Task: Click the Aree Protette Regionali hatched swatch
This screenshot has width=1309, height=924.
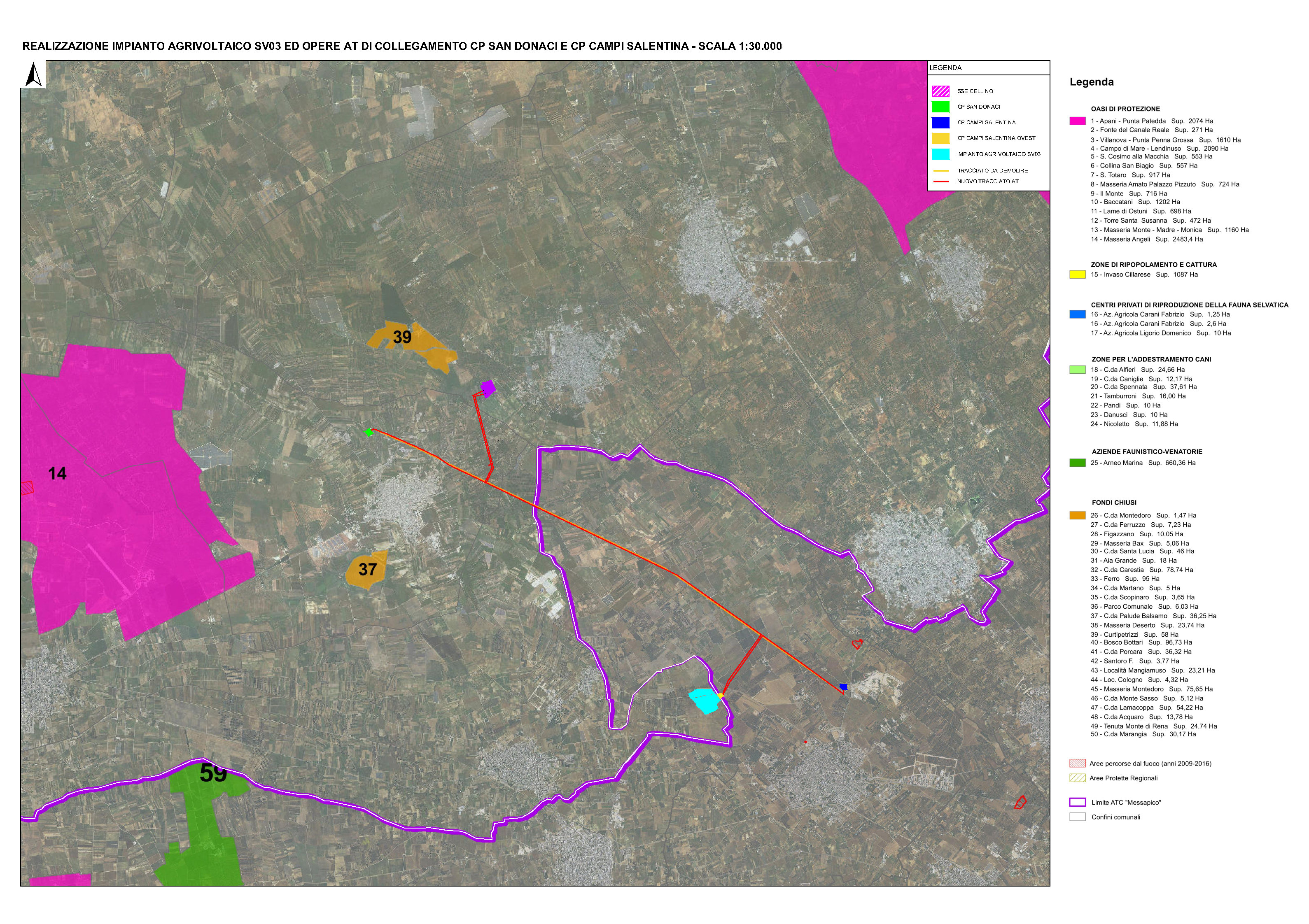Action: click(1077, 778)
